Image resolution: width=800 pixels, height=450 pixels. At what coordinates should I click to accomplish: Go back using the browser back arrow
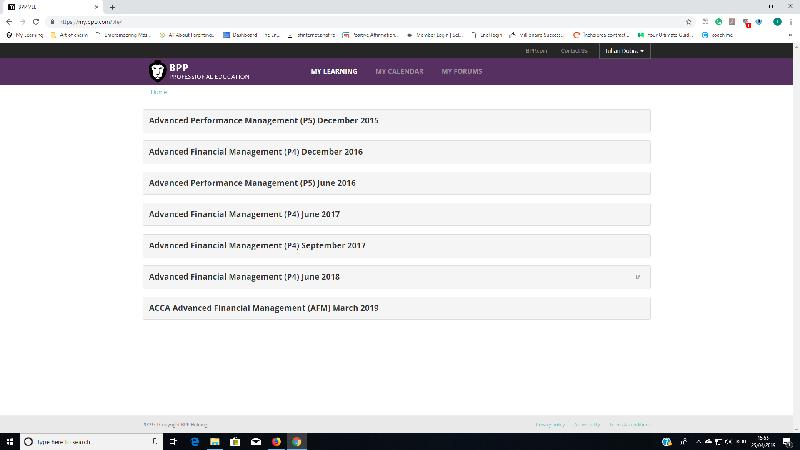[x=9, y=22]
